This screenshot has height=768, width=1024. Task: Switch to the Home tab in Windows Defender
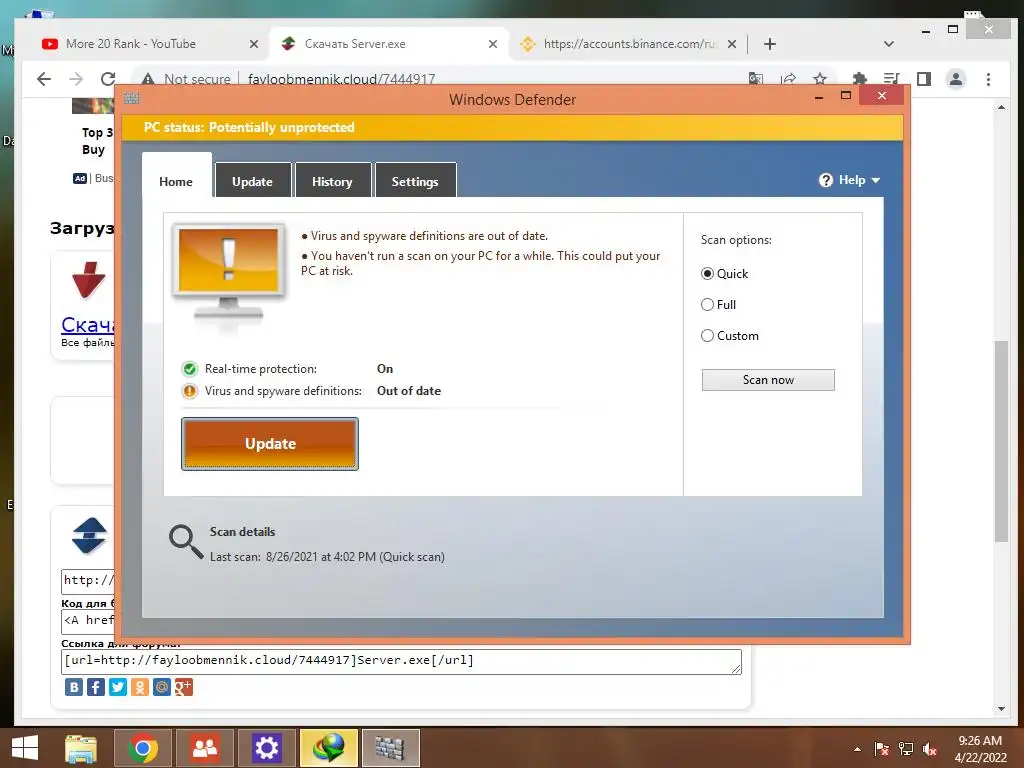(x=176, y=181)
